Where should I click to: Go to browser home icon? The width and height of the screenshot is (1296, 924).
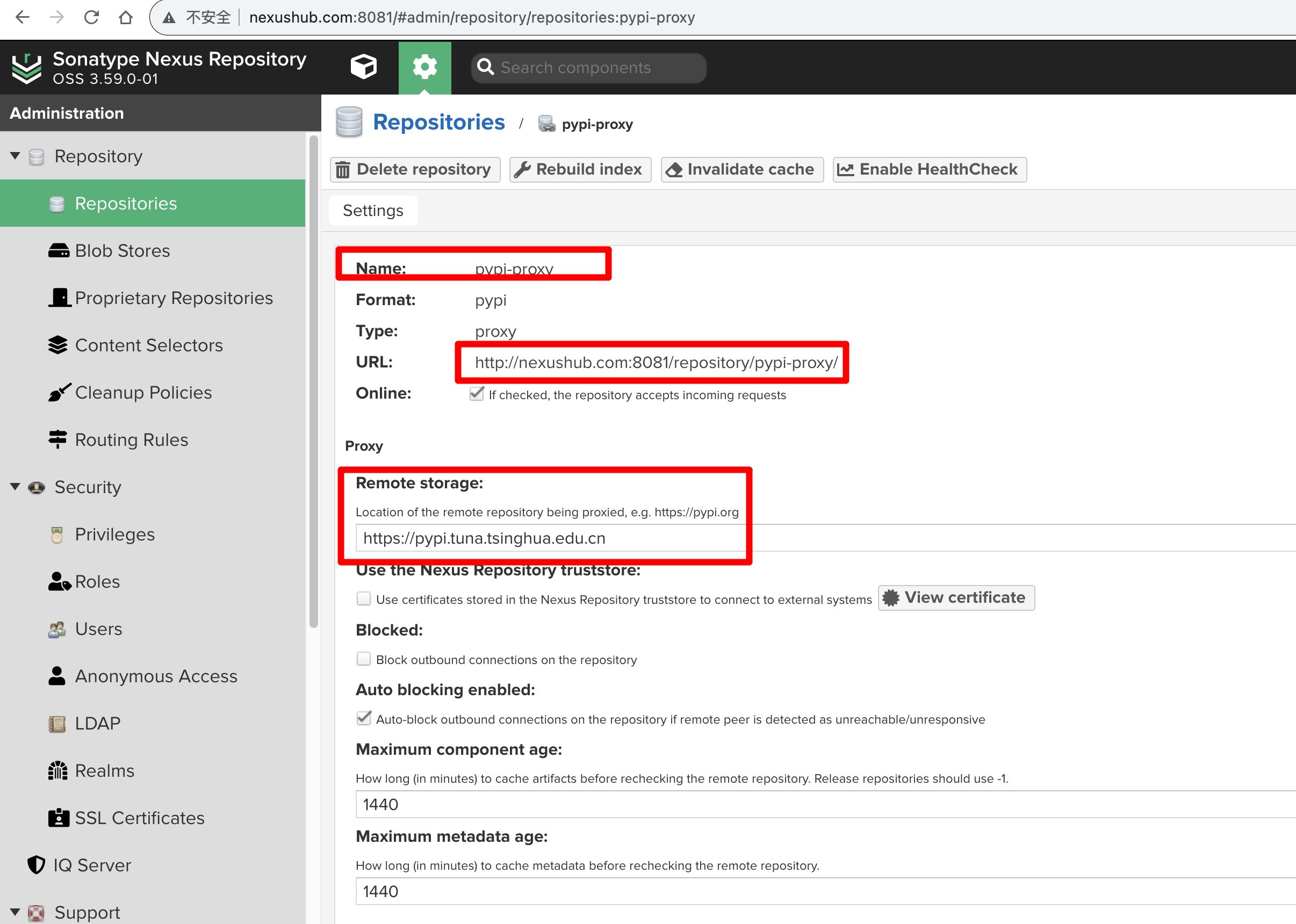(126, 17)
